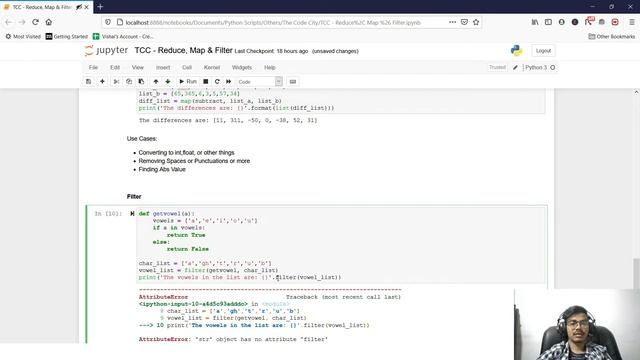Viewport: 640px width, 360px height.
Task: Interrupt the kernel with stop icon
Action: (x=206, y=82)
